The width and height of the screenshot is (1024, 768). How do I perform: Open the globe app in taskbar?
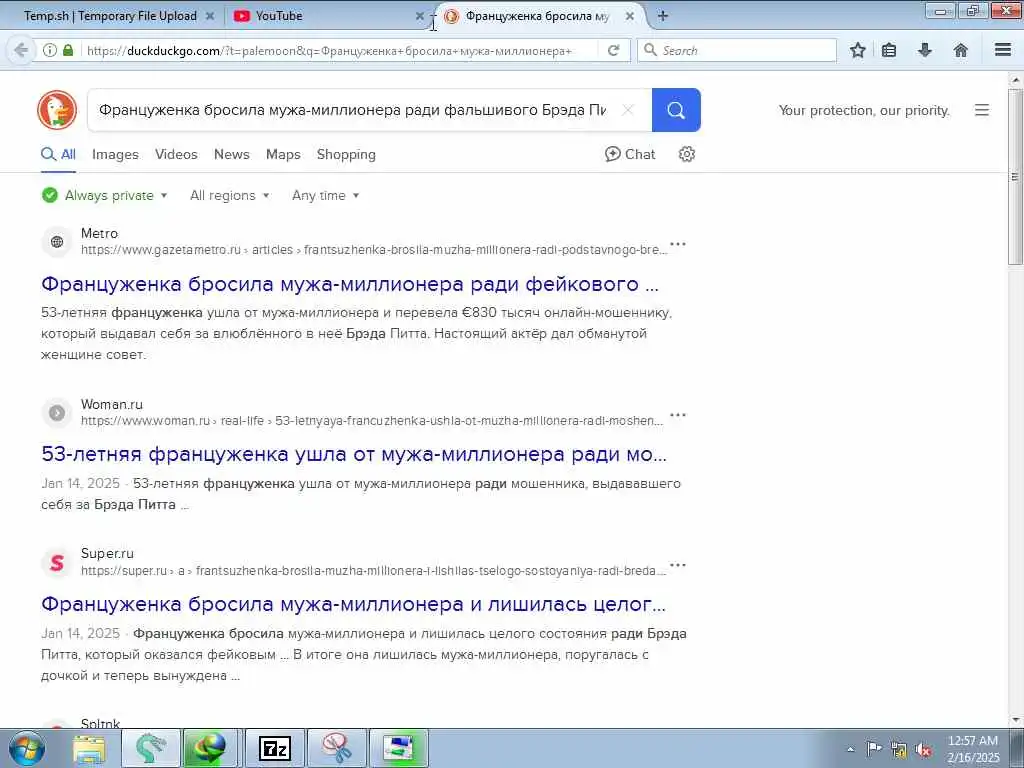tap(212, 748)
